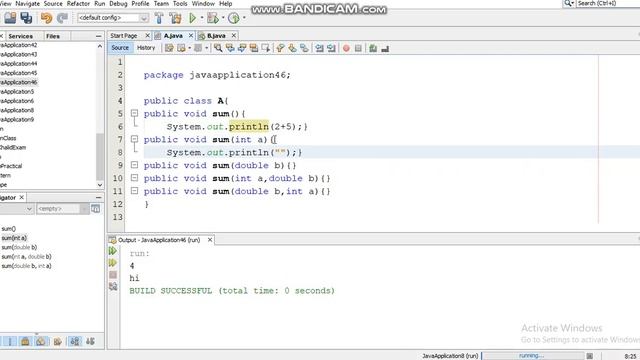
Task: Close the Output JavaApplication46 tab
Action: pos(210,240)
